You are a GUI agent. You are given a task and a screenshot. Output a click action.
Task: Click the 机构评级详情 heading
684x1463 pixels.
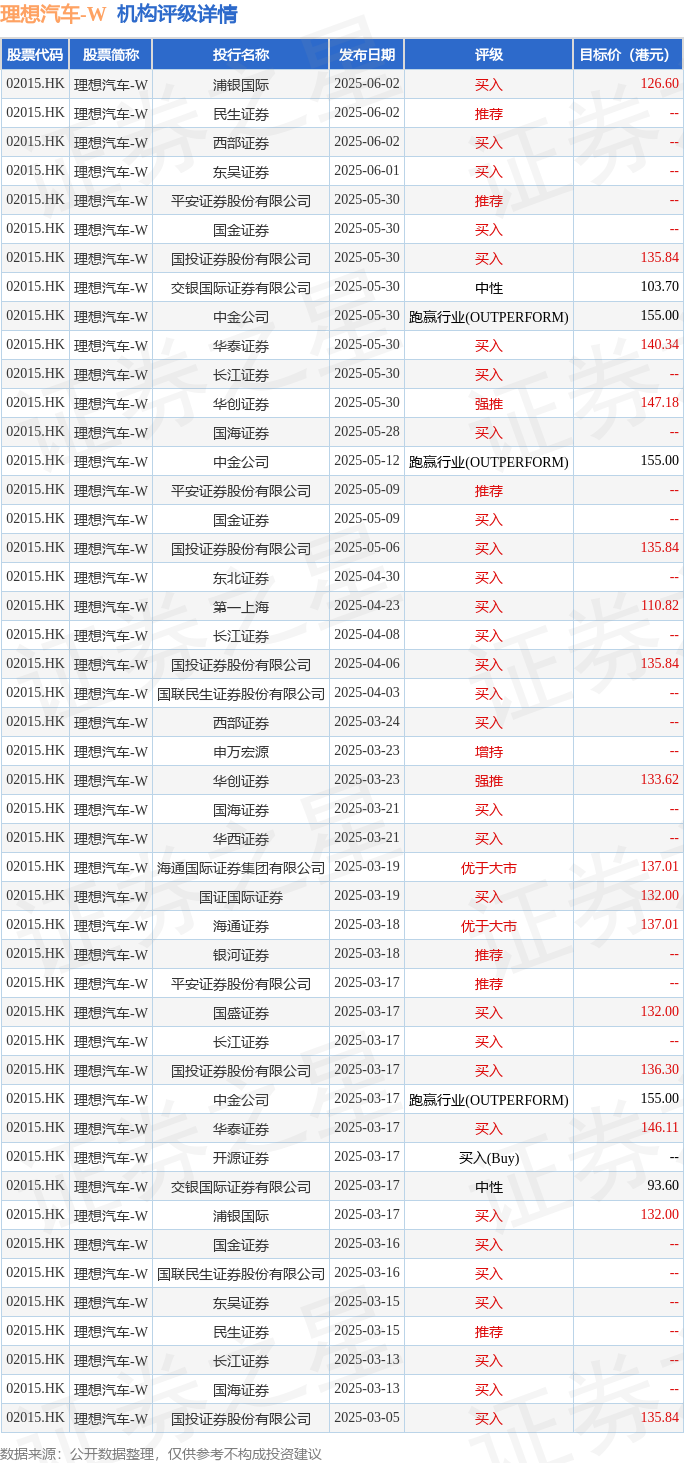(177, 14)
